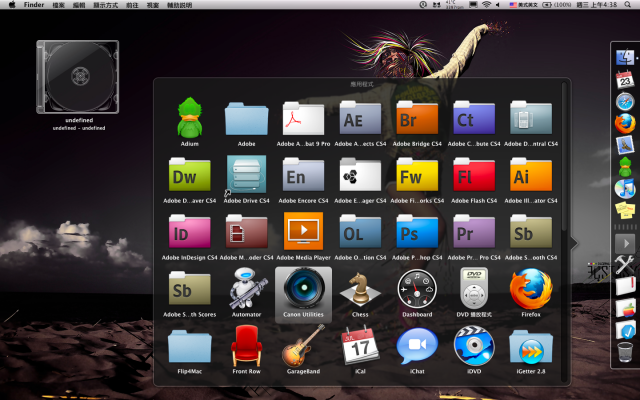Open the highlighted Canon Utilities item
This screenshot has width=640, height=400.
tap(303, 294)
